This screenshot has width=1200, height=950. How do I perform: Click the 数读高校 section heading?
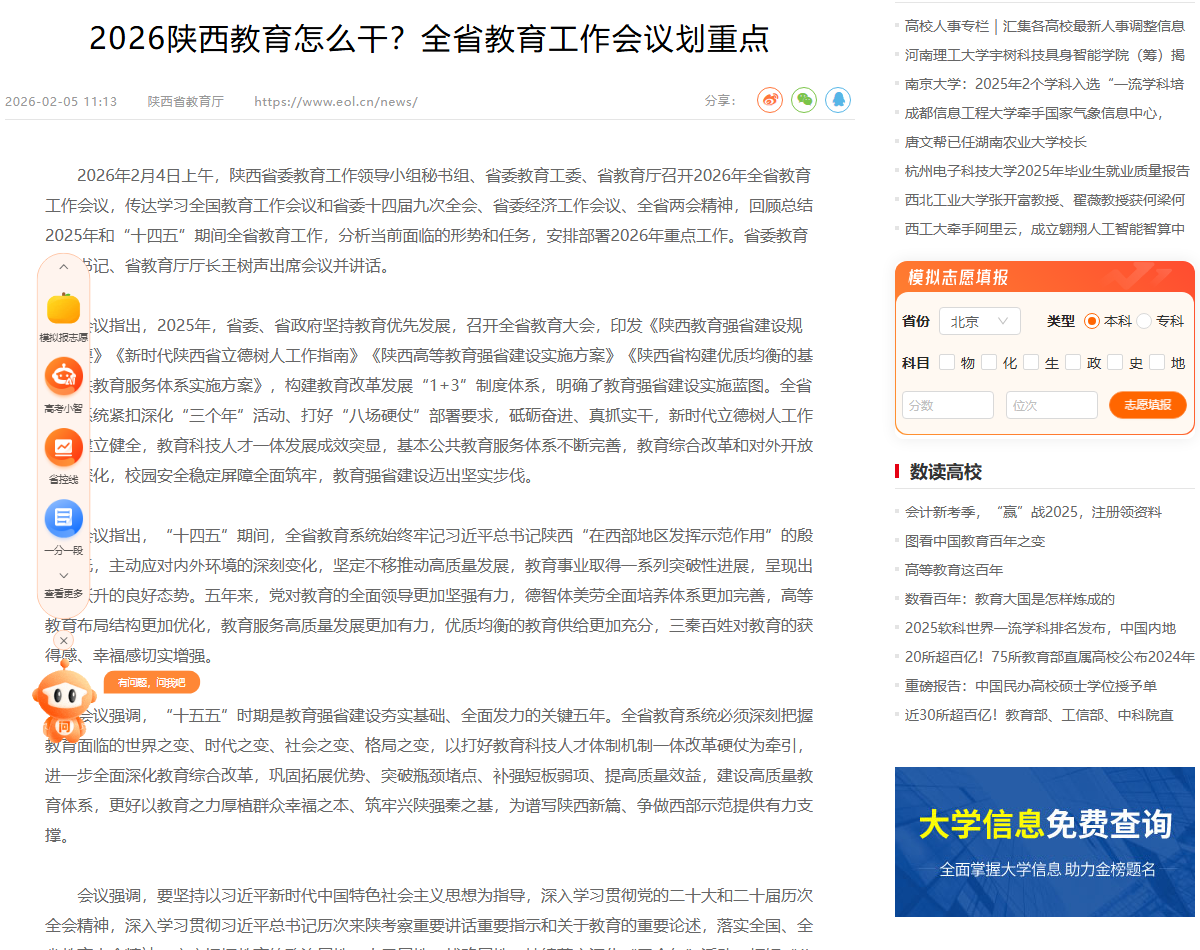[946, 472]
